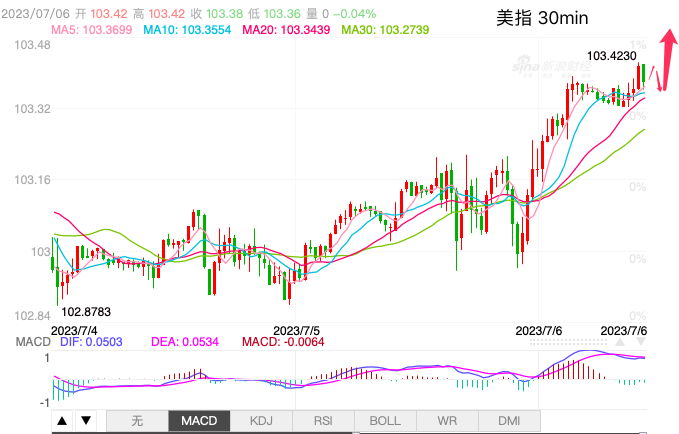Click the 2023/7/5 date axis label
679x434 pixels.
(296, 331)
